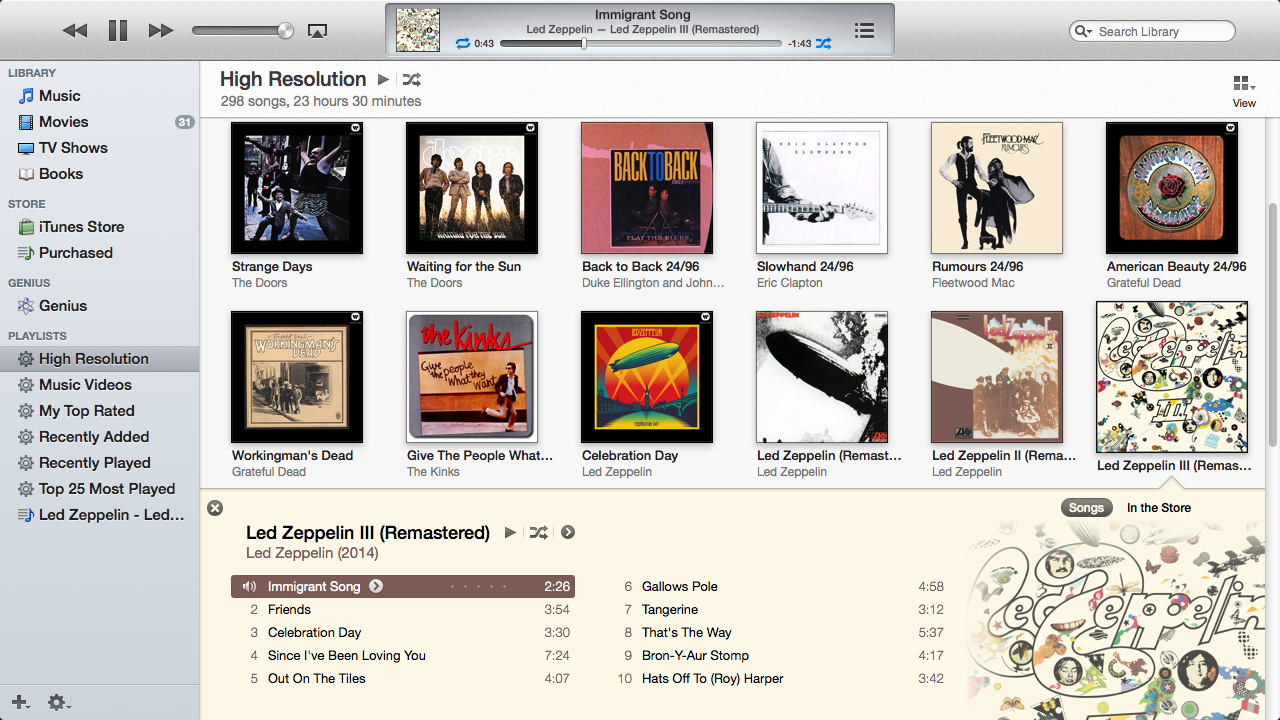Switch to the In the Store tab
This screenshot has width=1280, height=720.
tap(1158, 508)
